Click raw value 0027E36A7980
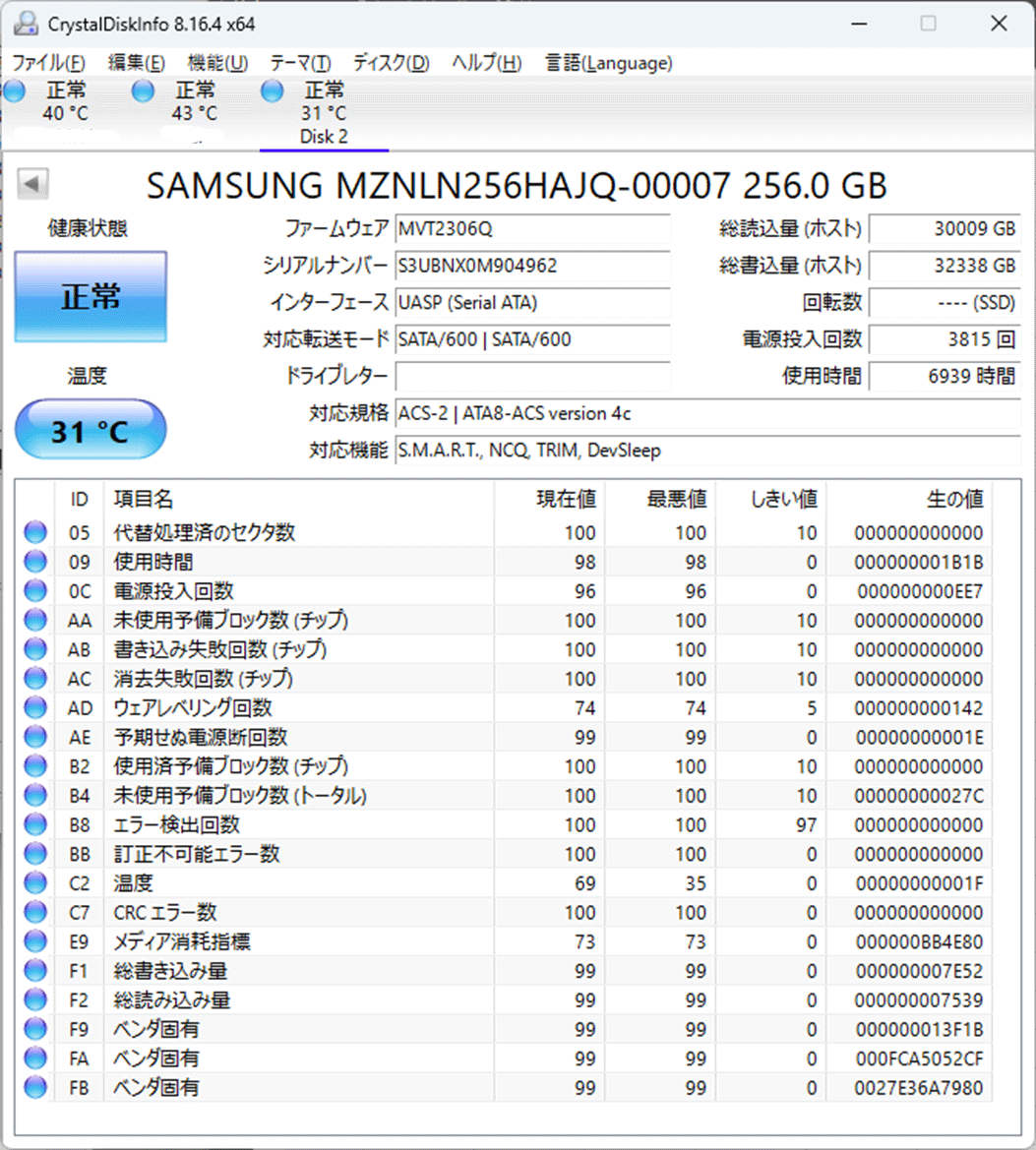 click(x=919, y=1088)
